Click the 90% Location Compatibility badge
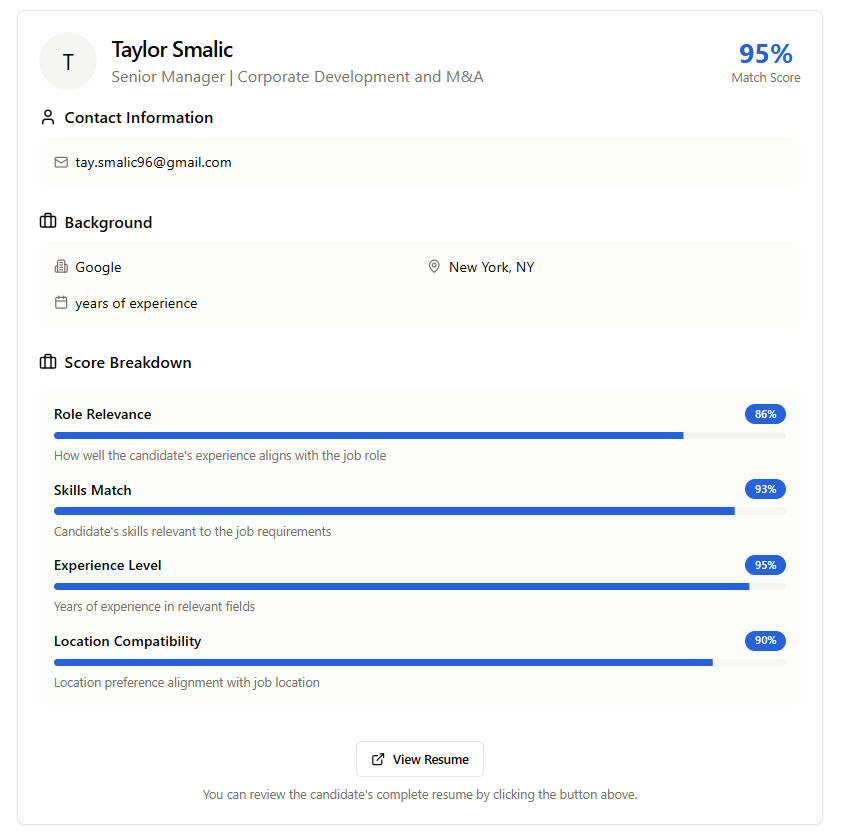Screen dimensions: 868x835 tap(765, 641)
